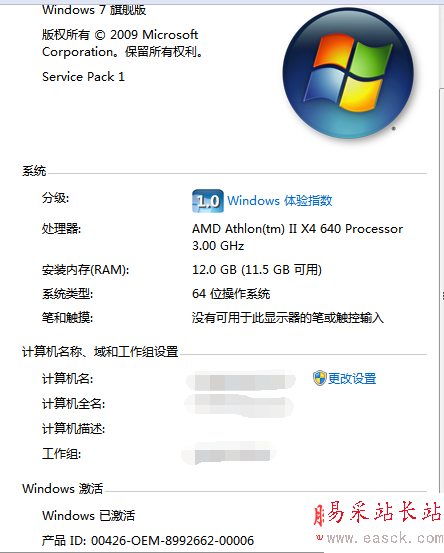The height and width of the screenshot is (553, 444).
Task: Click the www.easck.com watermark text
Action: pyautogui.click(x=379, y=539)
